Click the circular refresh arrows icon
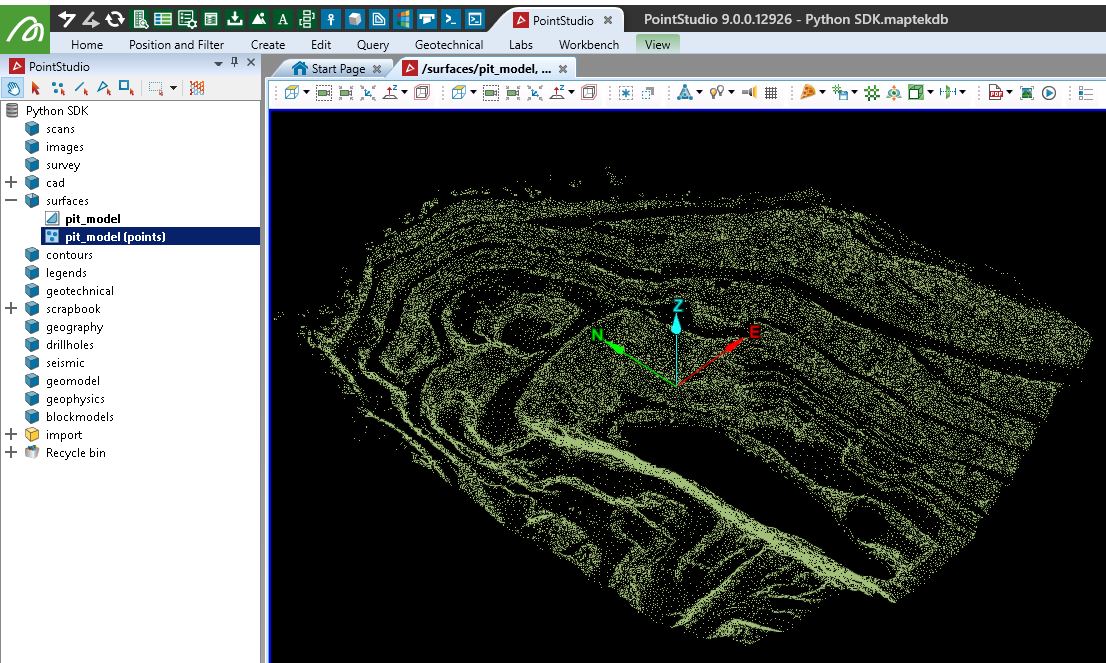 115,19
